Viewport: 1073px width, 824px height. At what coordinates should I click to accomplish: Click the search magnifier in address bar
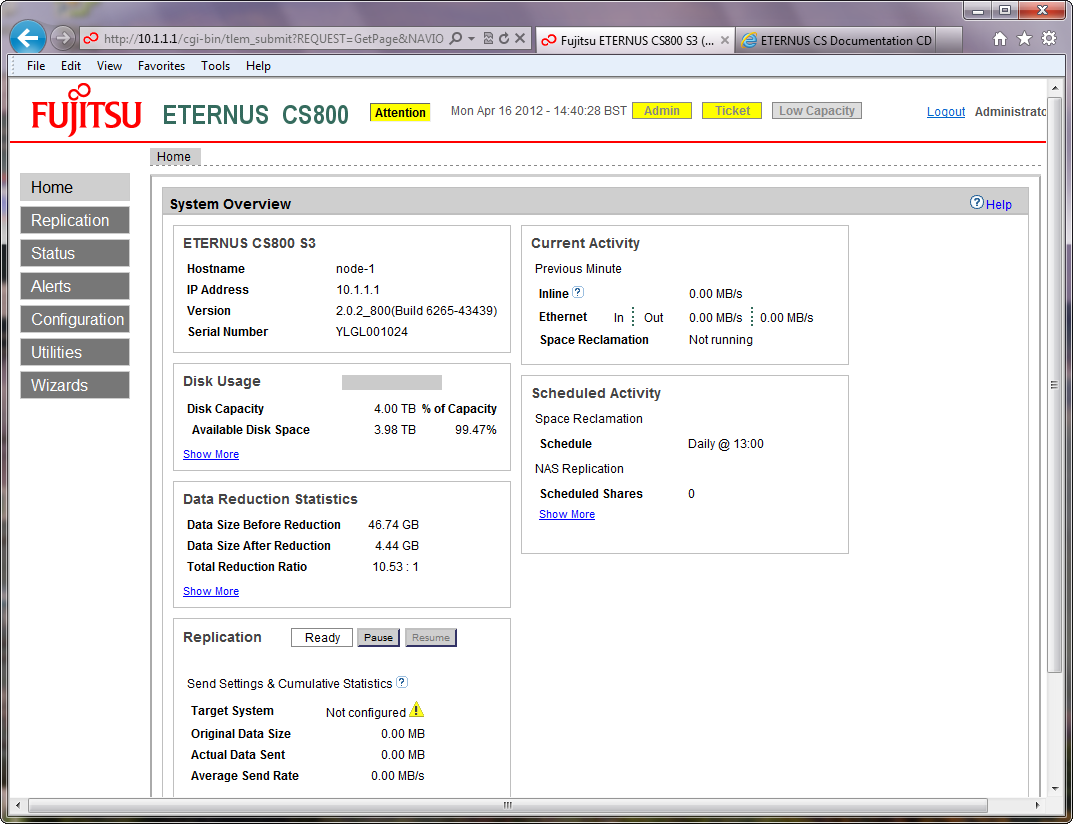click(x=455, y=39)
